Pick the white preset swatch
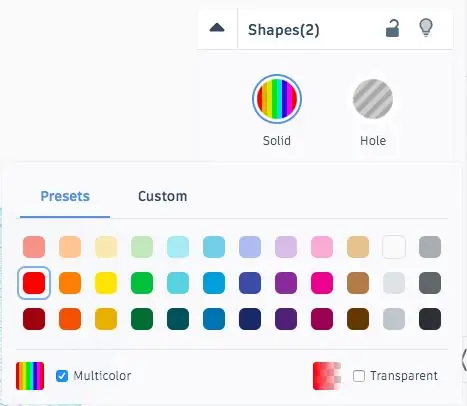 [394, 247]
